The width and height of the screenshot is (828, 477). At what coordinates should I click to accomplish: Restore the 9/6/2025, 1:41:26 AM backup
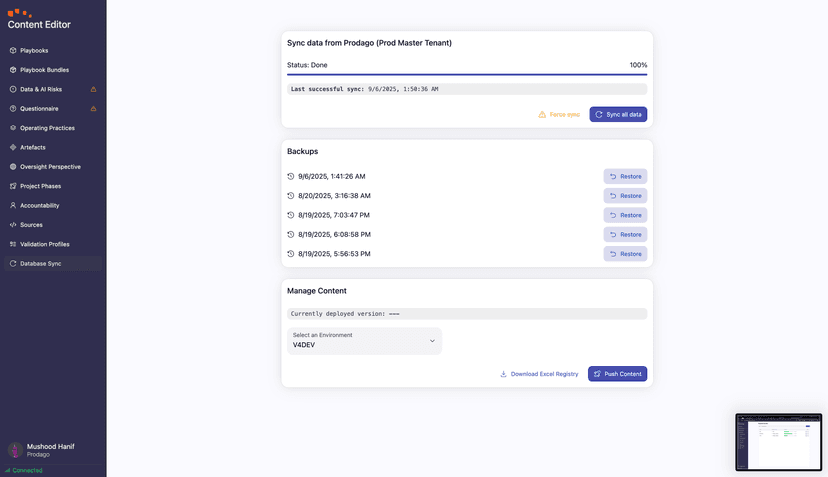pyautogui.click(x=625, y=176)
